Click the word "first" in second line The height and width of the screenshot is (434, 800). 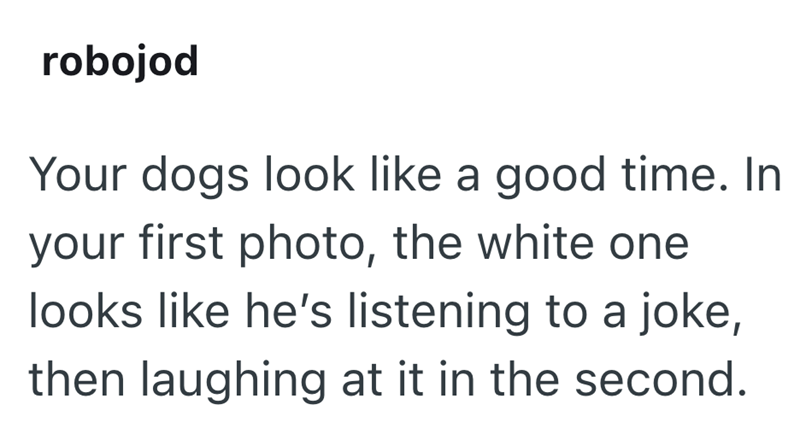click(181, 243)
